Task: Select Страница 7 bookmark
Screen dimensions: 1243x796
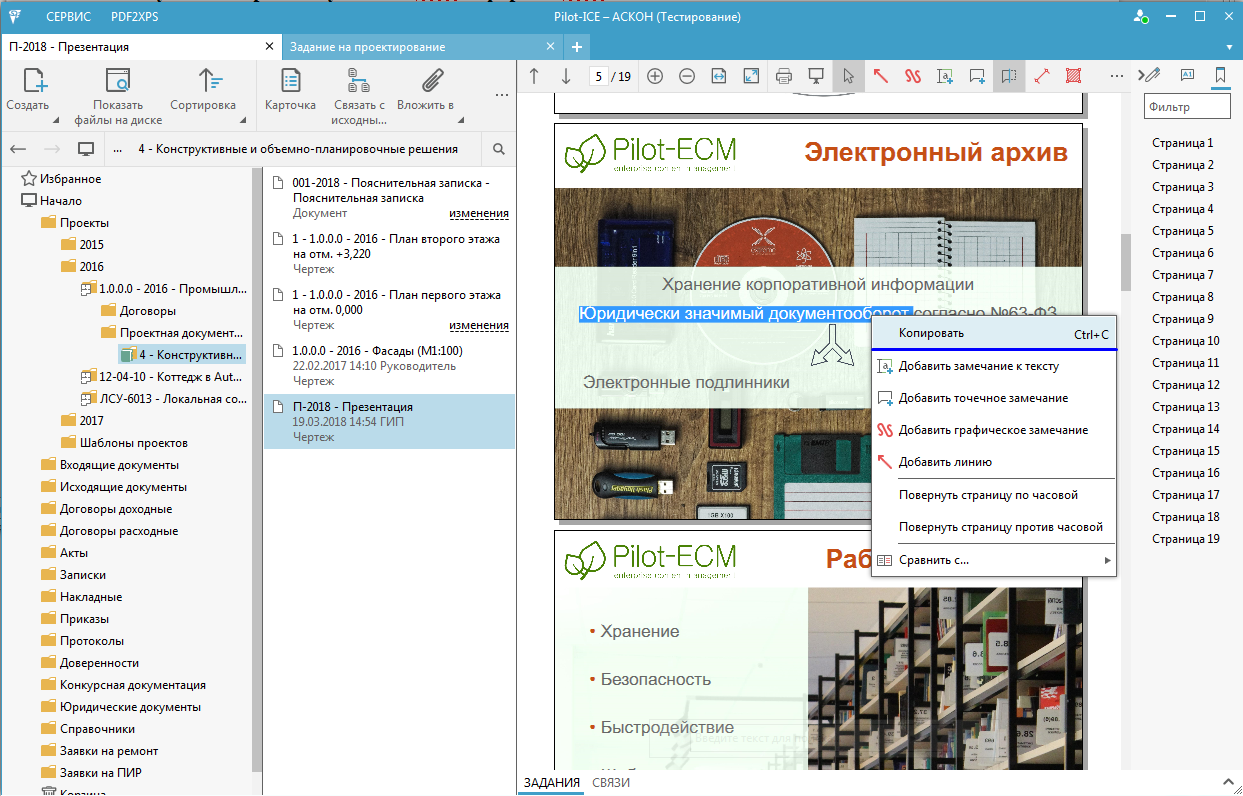Action: (1183, 275)
